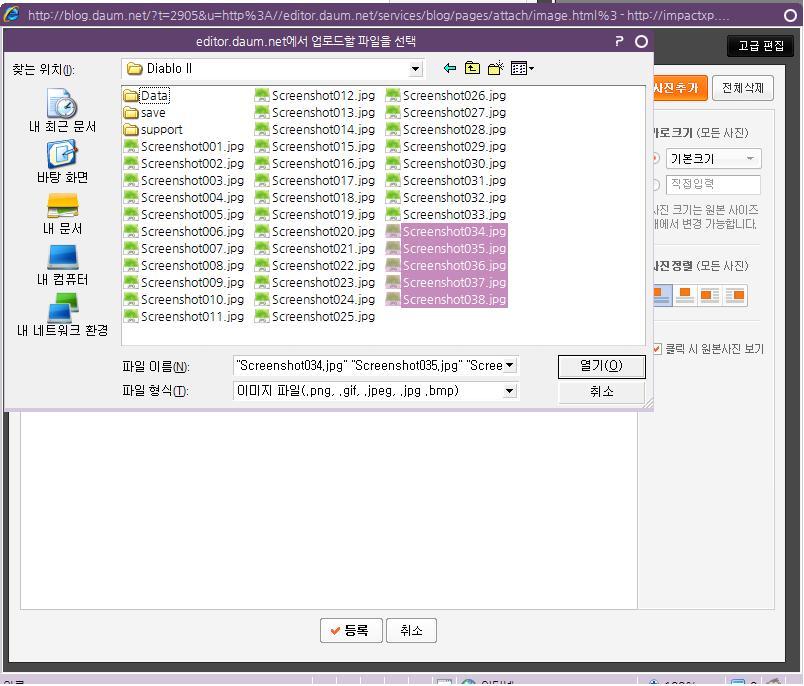Choose the third photo alignment icon
This screenshot has height=686, width=804.
tap(710, 296)
